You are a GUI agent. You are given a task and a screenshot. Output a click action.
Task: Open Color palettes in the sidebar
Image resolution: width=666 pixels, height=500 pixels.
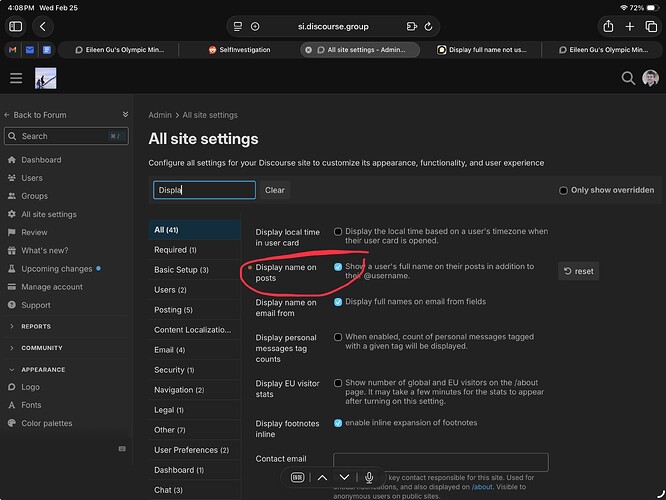[47, 423]
